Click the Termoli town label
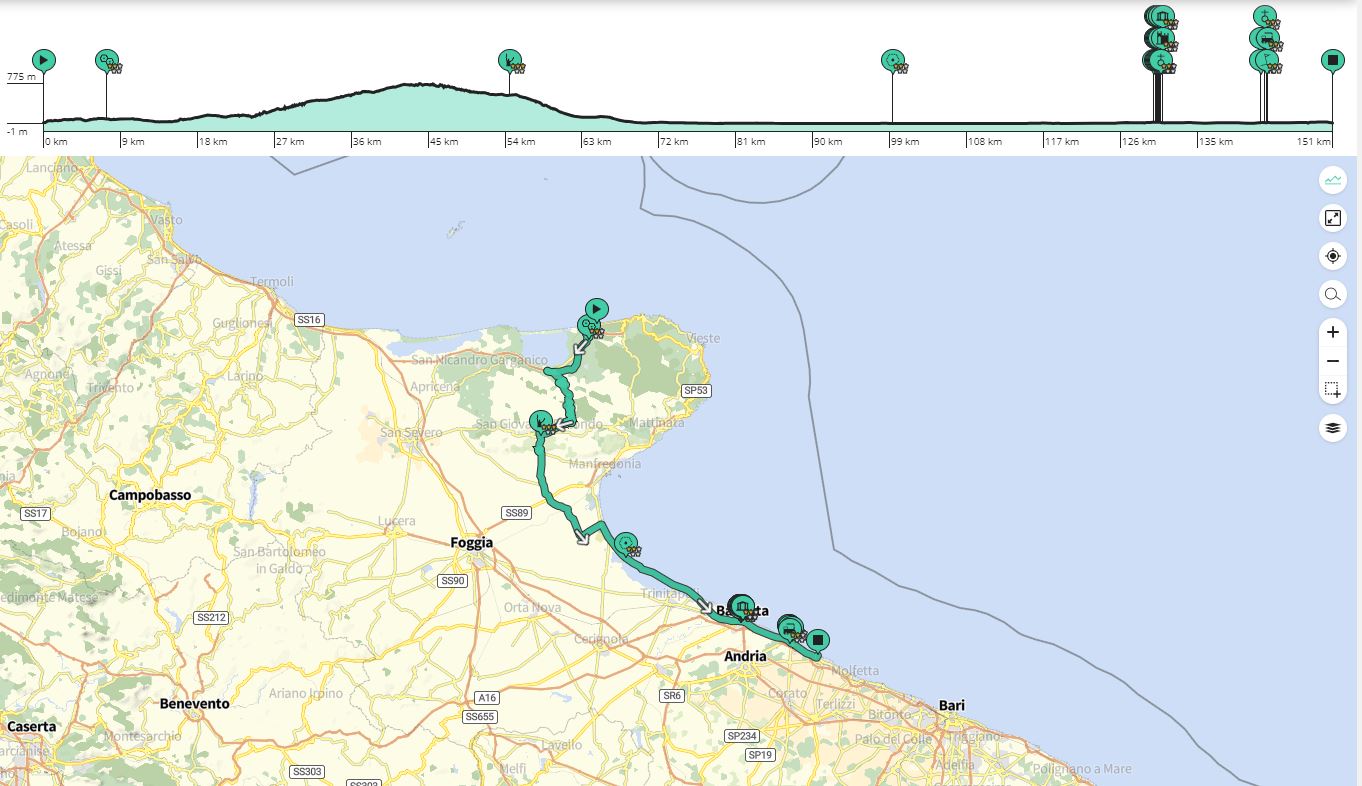This screenshot has height=786, width=1362. point(272,282)
